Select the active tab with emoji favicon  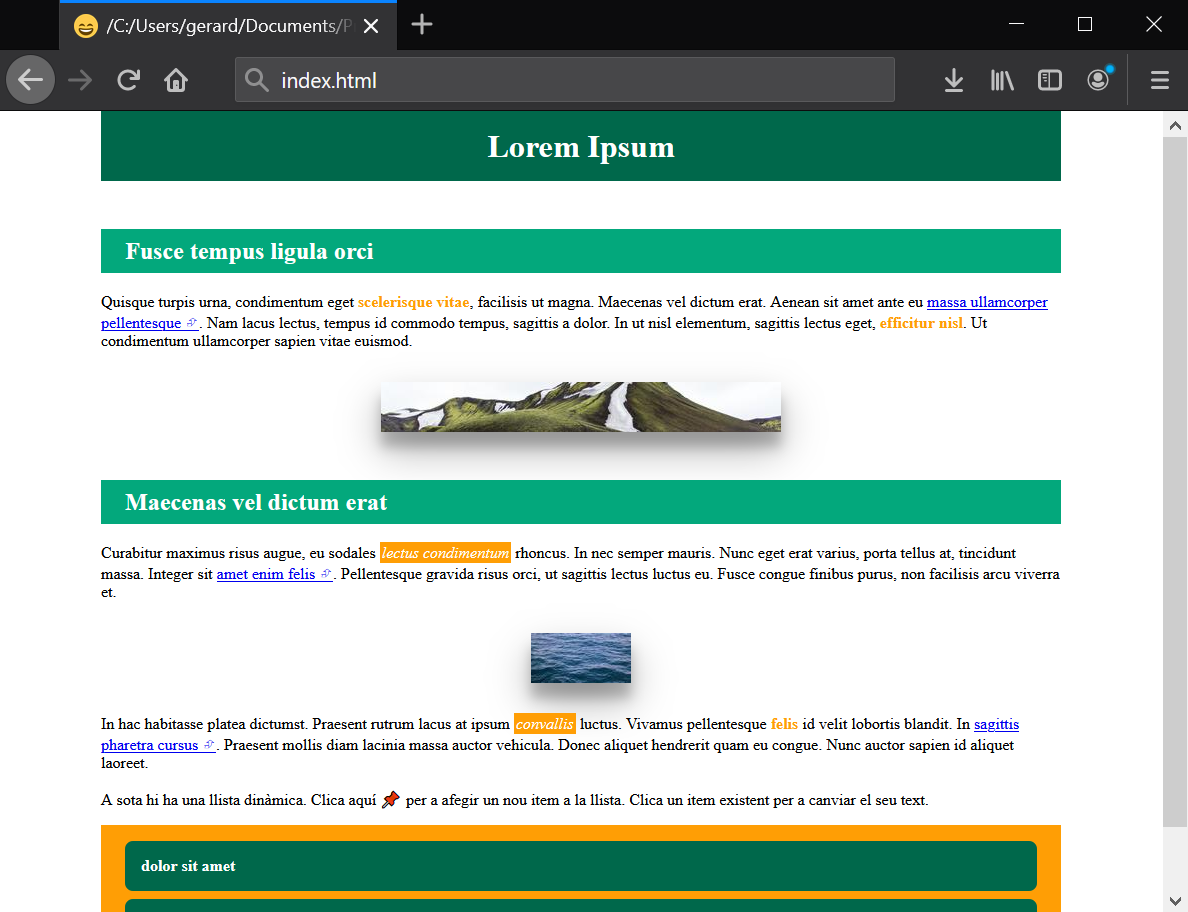click(220, 26)
